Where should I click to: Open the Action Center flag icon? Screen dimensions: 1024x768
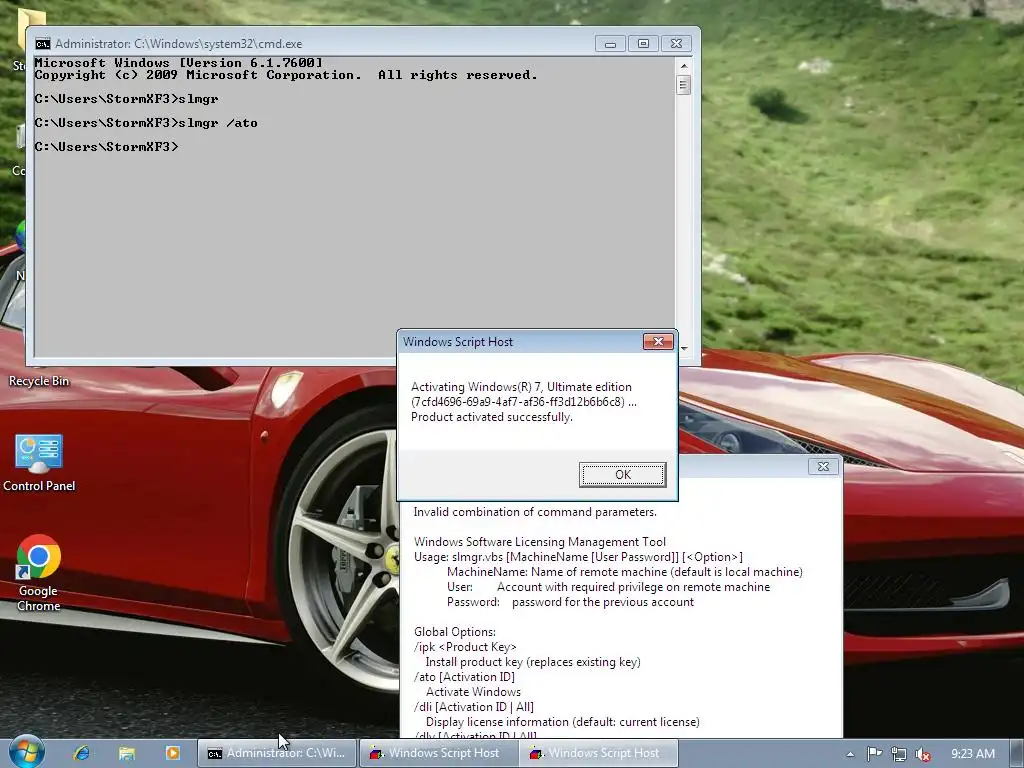tap(874, 754)
